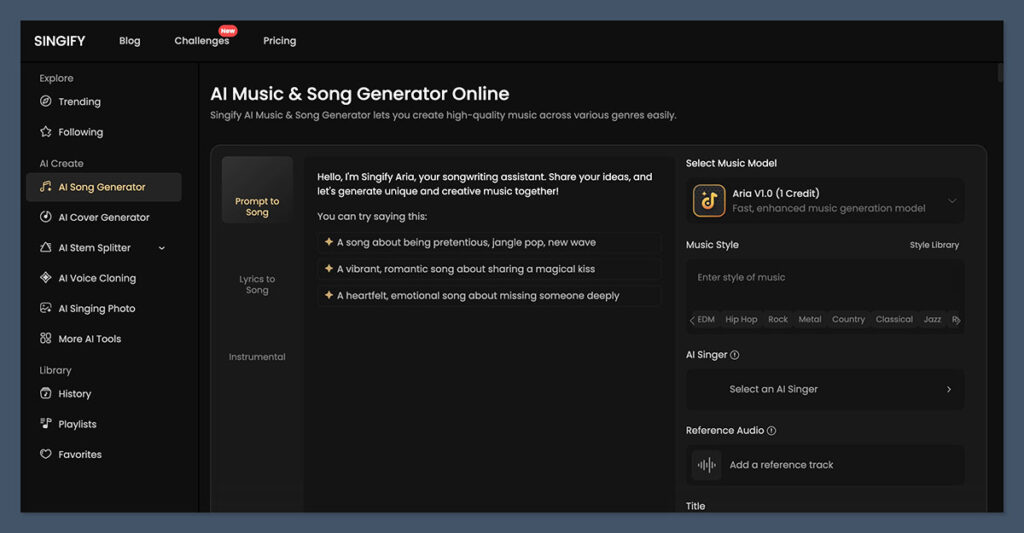Click the Aria V1.0 (1 Credit) model name
This screenshot has width=1024, height=533.
click(776, 193)
